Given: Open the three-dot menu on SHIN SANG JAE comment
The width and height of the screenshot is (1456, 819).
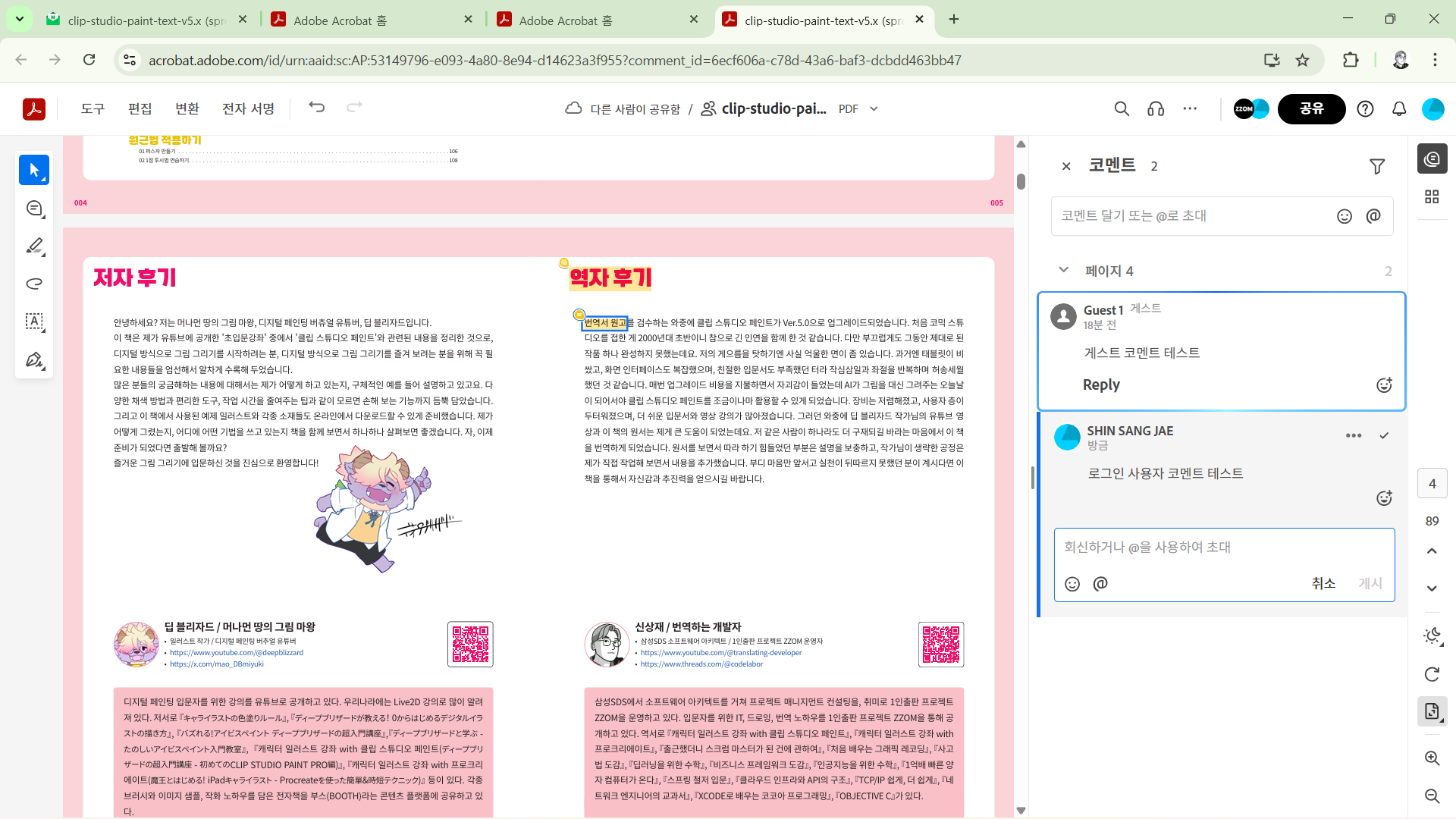Looking at the screenshot, I should click(x=1353, y=435).
